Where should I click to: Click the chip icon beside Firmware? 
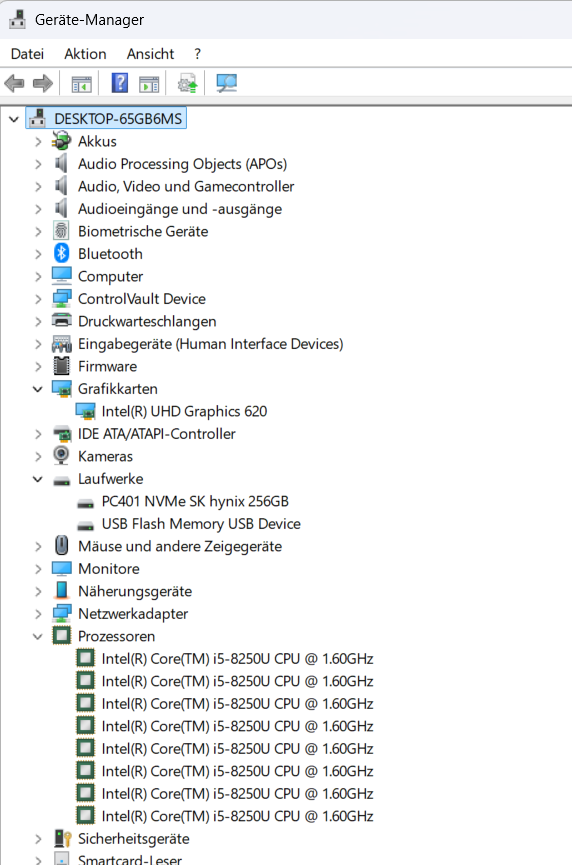61,366
